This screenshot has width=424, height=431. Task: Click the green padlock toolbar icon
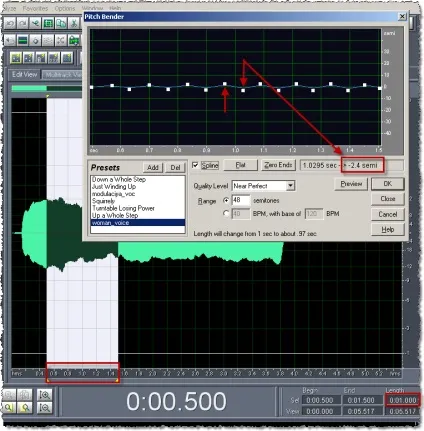(74, 40)
